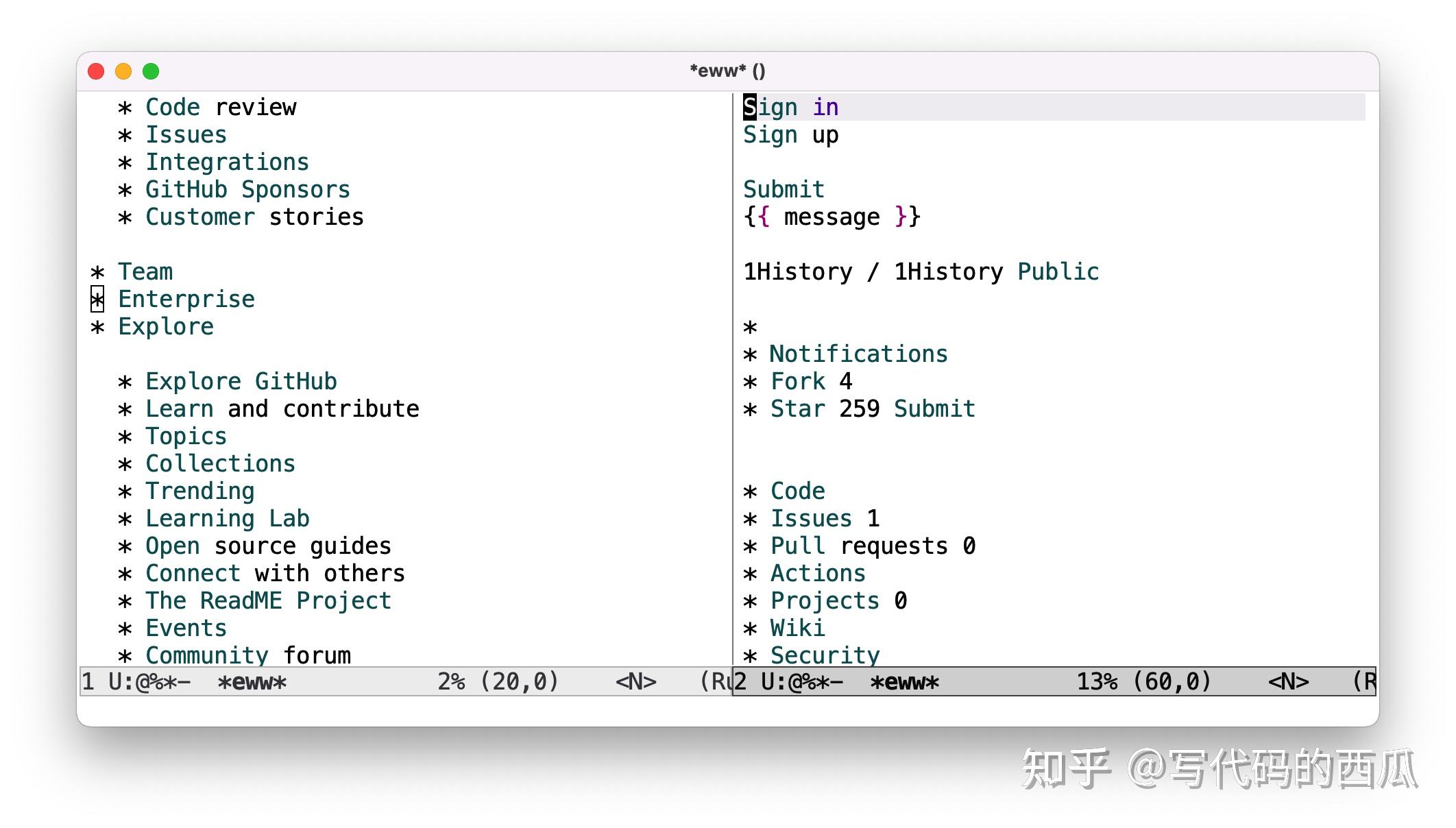Viewport: 1456px width, 828px height.
Task: Click left mode line *eww* buffer name
Action: point(252,682)
